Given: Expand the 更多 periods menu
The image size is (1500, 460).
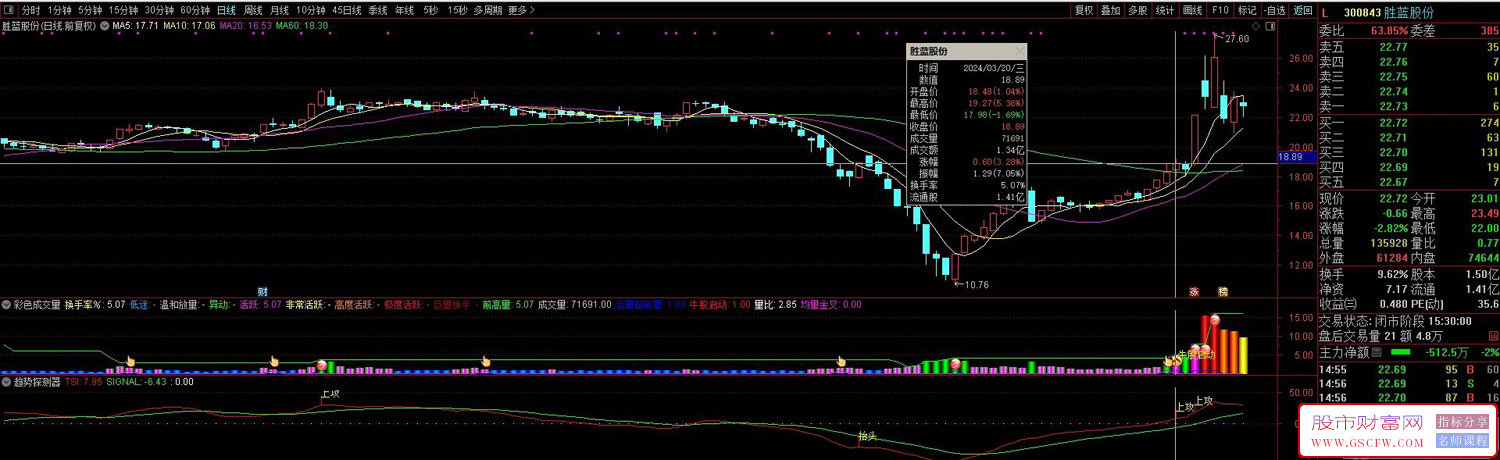Looking at the screenshot, I should (520, 10).
